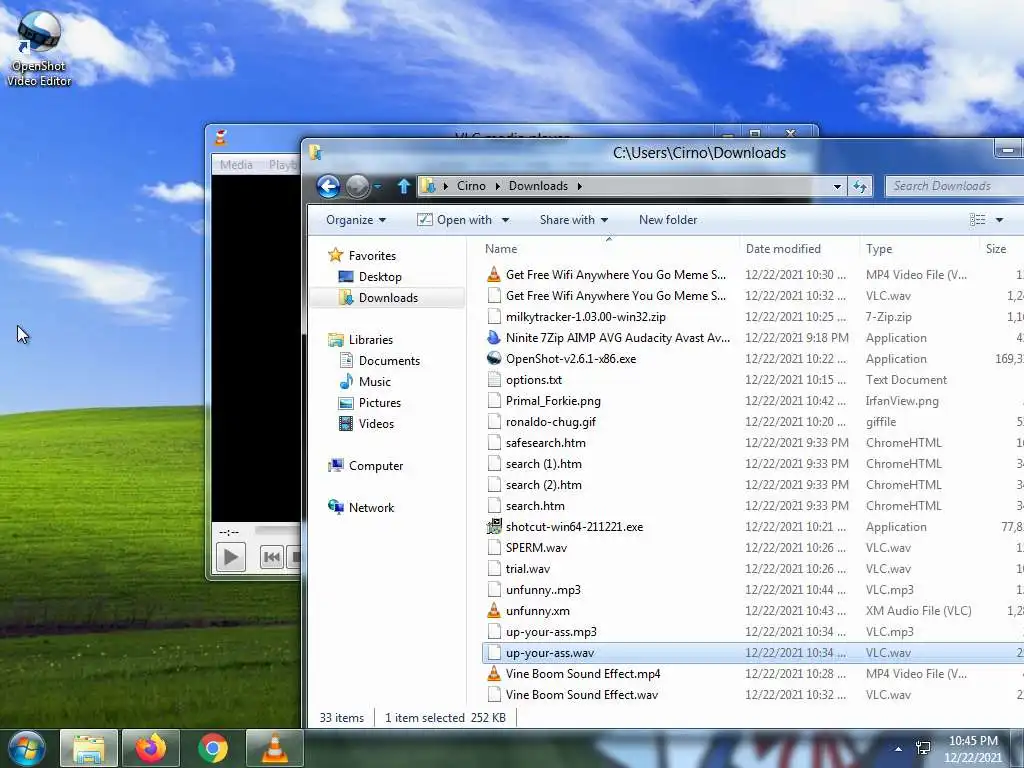Screen dimensions: 1024x768
Task: Expand the arrow after the Downloads breadcrumb
Action: [579, 186]
